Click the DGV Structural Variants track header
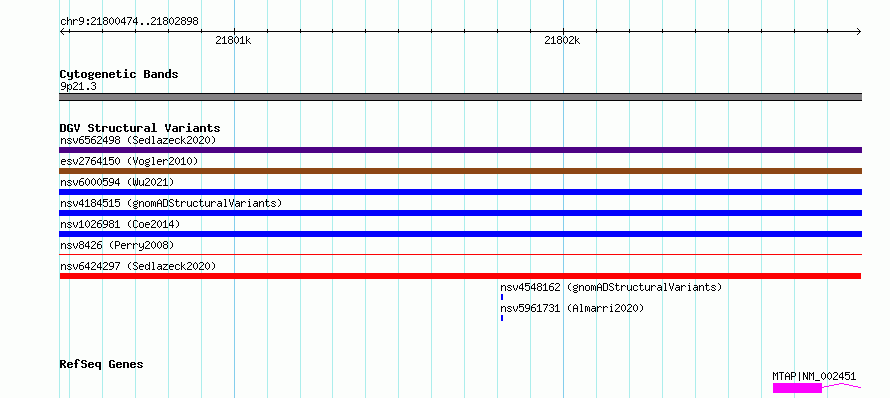Screen dimensions: 890x398 [x=140, y=128]
